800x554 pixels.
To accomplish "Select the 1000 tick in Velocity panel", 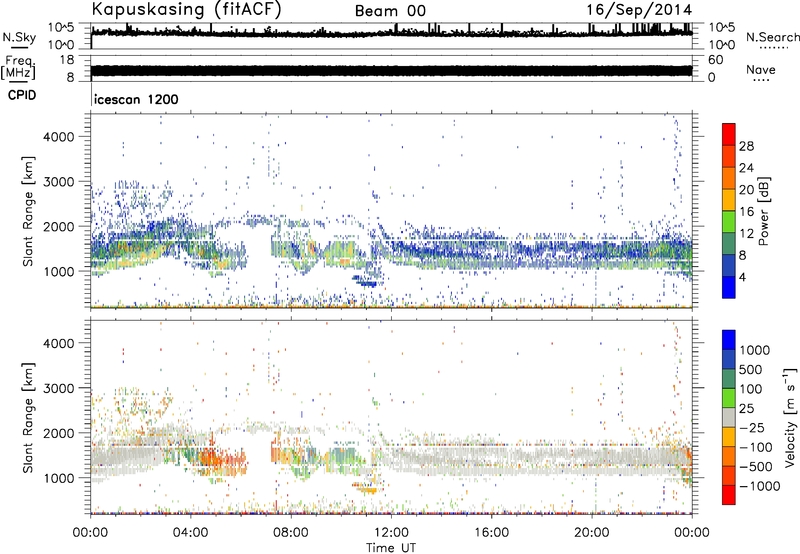I will (59, 478).
